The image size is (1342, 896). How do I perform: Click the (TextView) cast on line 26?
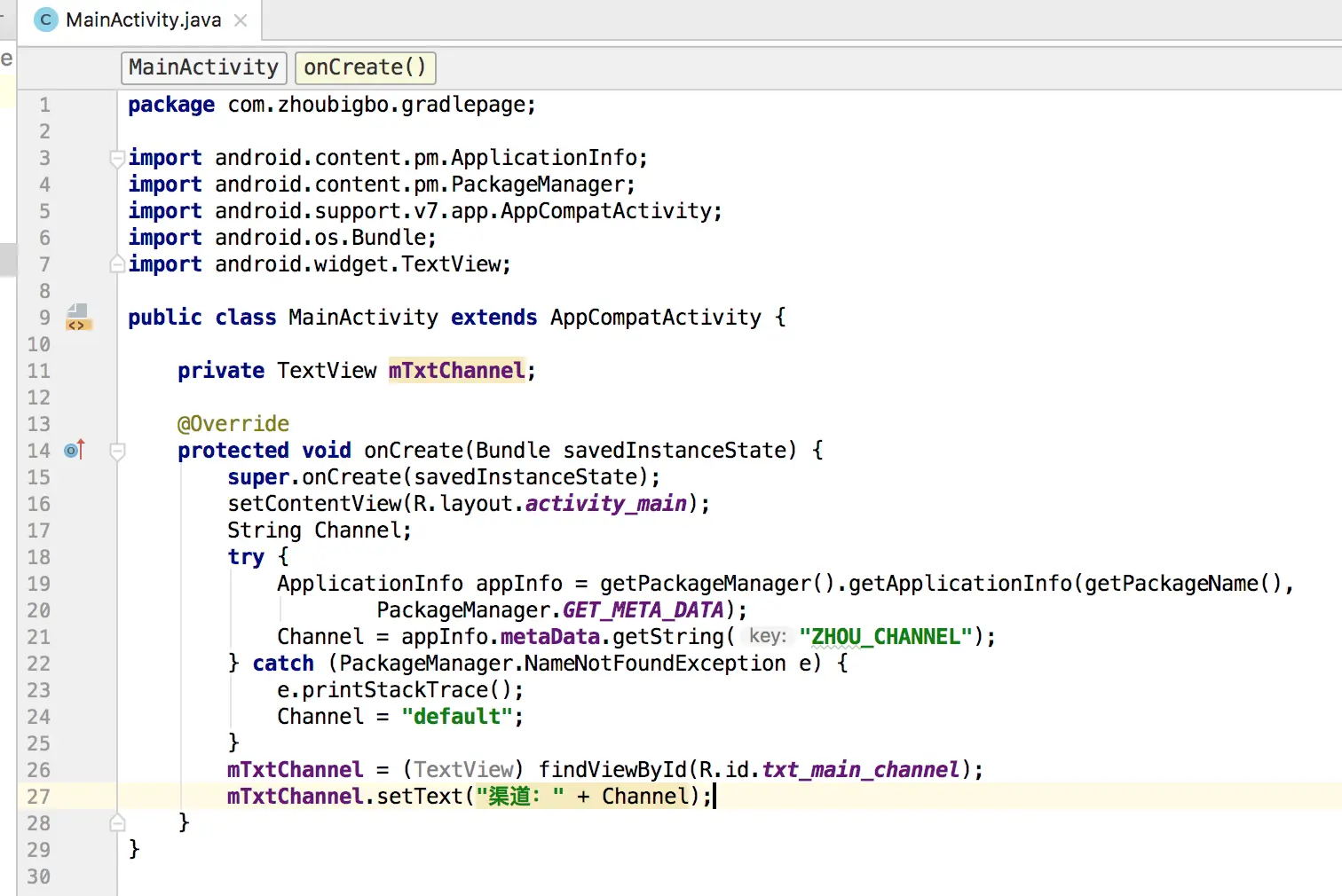pos(463,770)
